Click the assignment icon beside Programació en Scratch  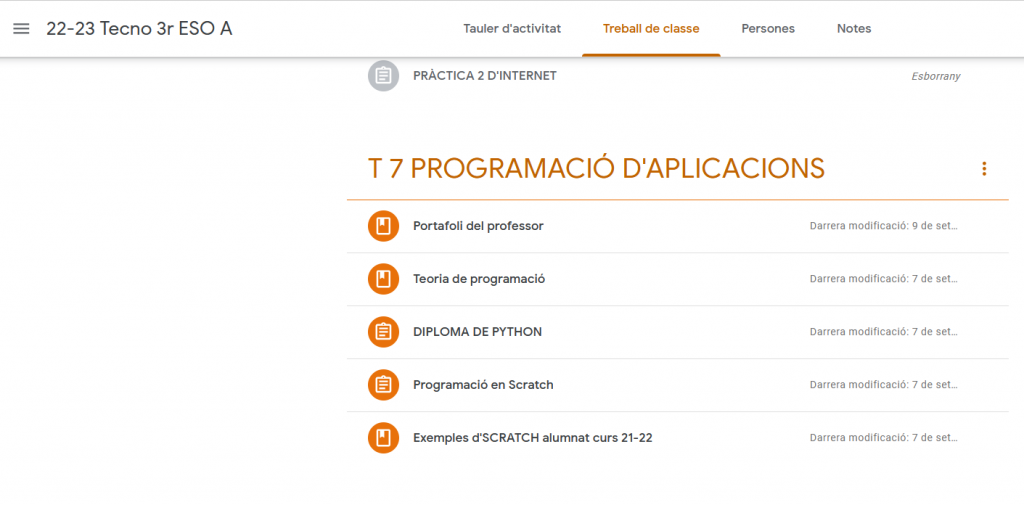click(x=384, y=385)
